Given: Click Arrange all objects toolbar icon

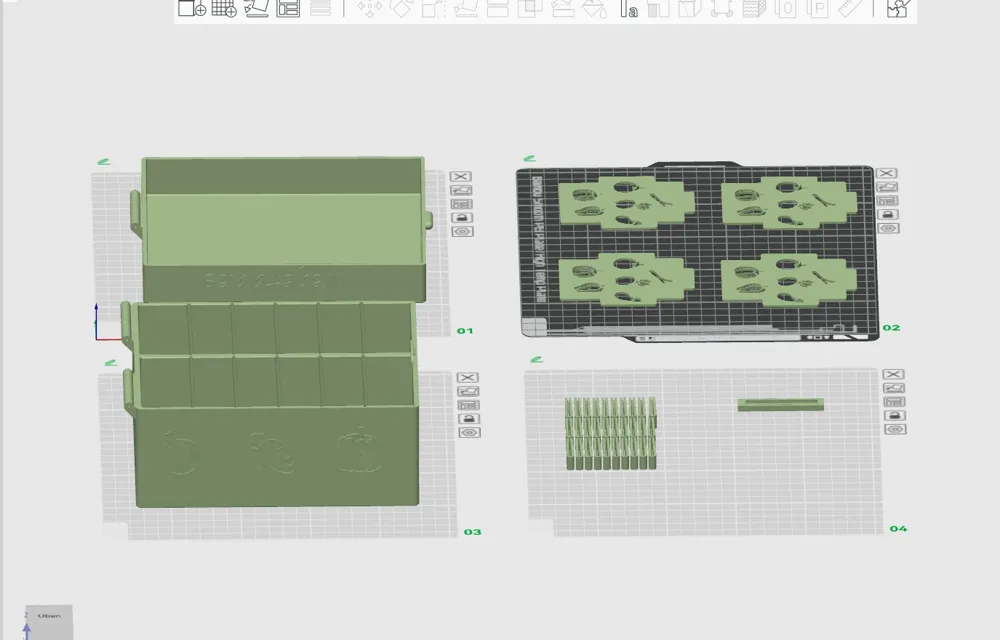Looking at the screenshot, I should [x=288, y=8].
